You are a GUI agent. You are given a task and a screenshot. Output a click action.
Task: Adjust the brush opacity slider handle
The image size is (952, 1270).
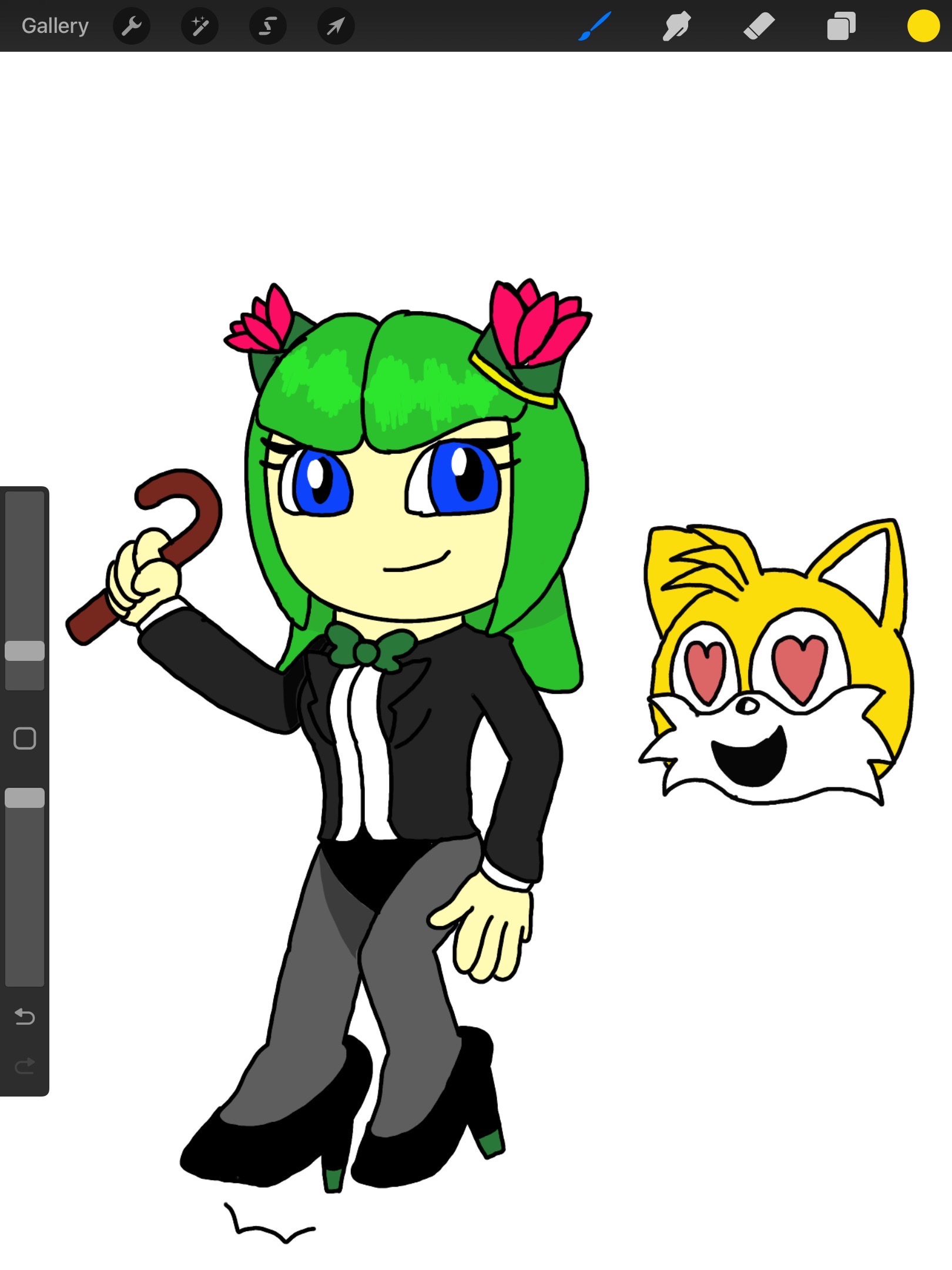[25, 798]
